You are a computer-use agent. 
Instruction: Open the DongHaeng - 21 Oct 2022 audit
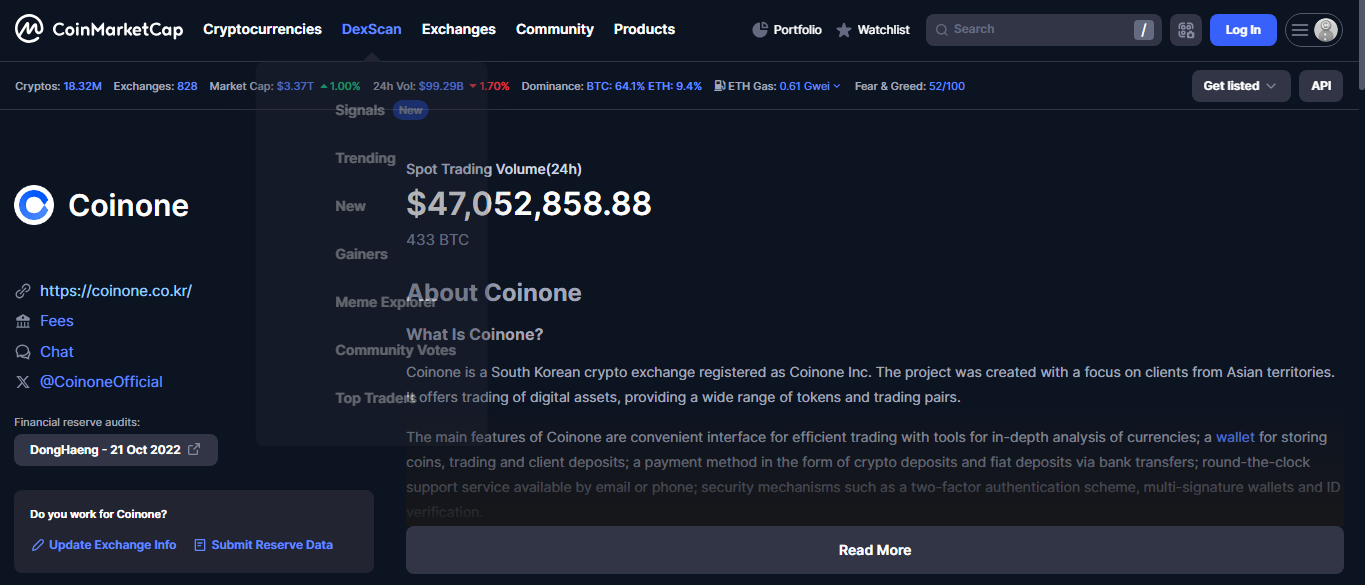click(116, 450)
